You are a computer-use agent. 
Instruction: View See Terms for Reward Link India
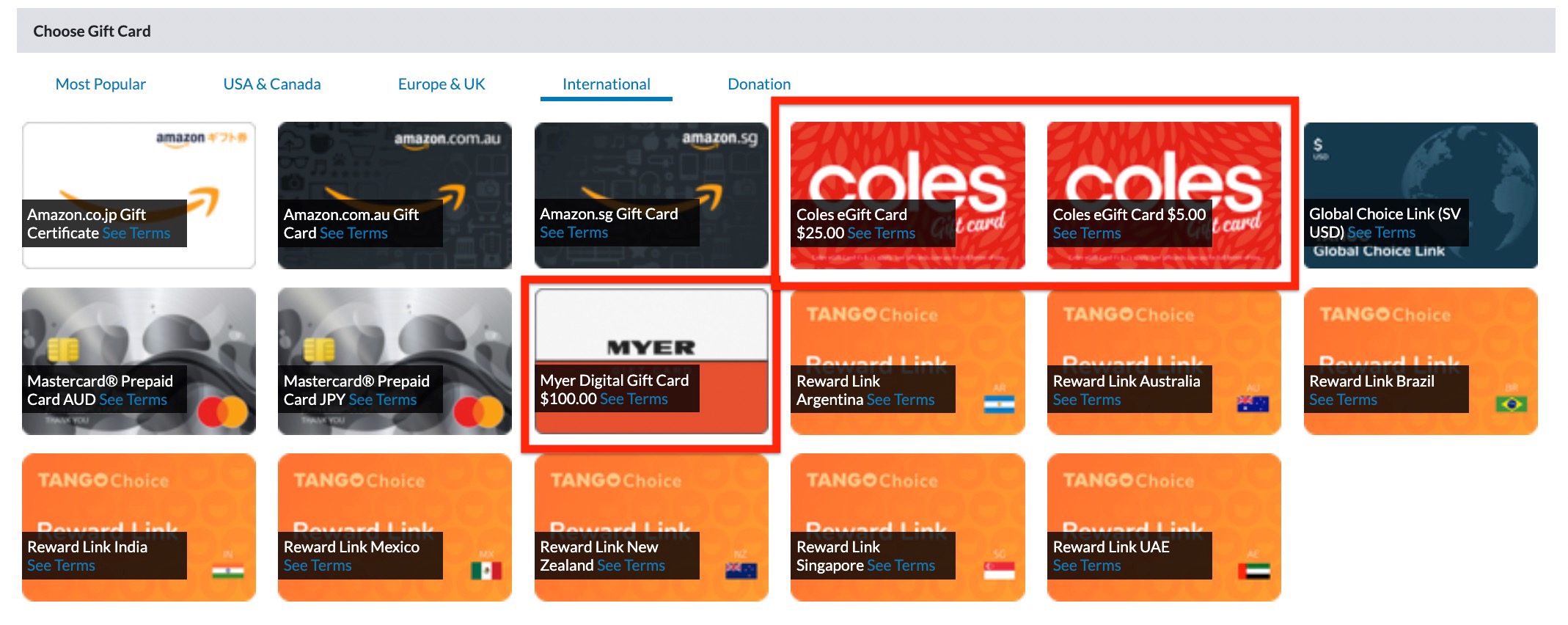click(62, 566)
